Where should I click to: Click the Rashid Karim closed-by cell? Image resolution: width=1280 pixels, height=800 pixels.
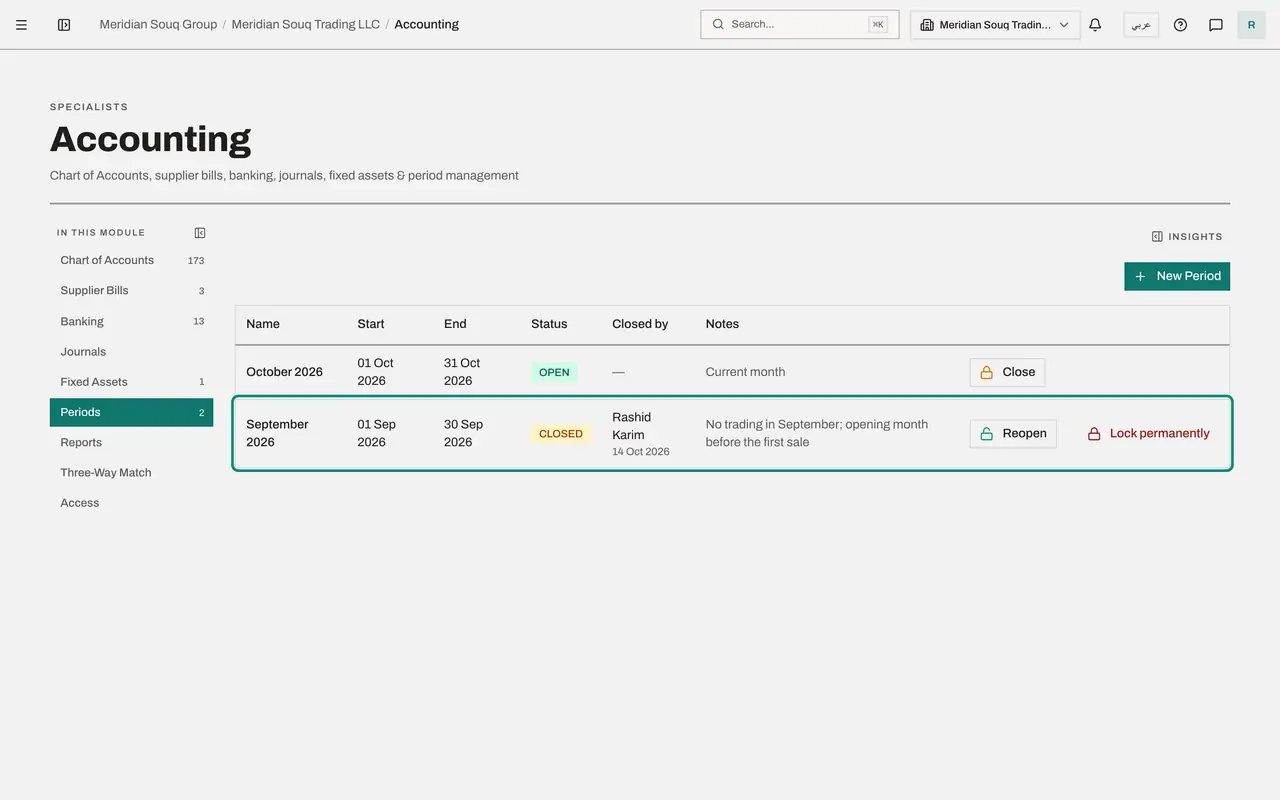[x=641, y=433]
